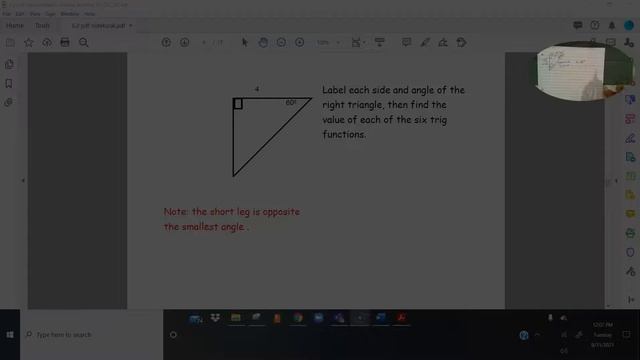Open the Edit menu
Viewport: 640px width, 360px height.
20,14
